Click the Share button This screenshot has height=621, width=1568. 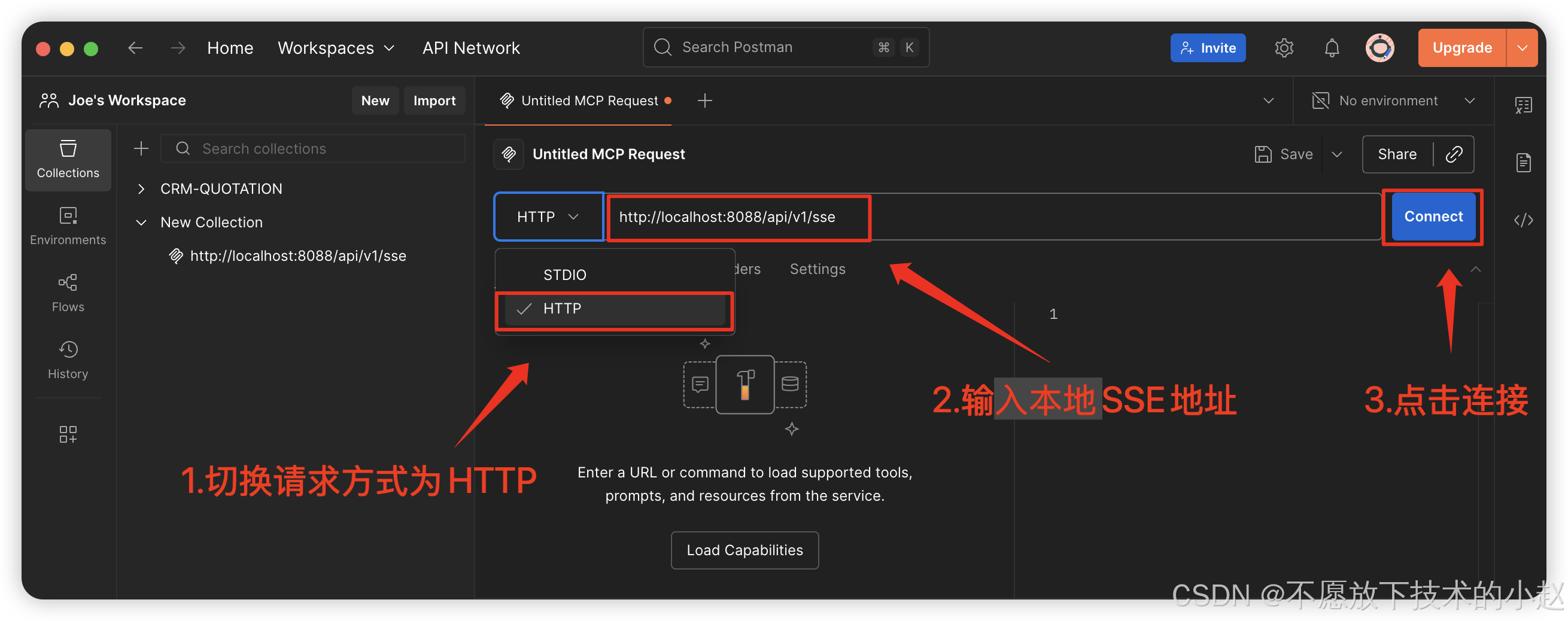[1397, 154]
